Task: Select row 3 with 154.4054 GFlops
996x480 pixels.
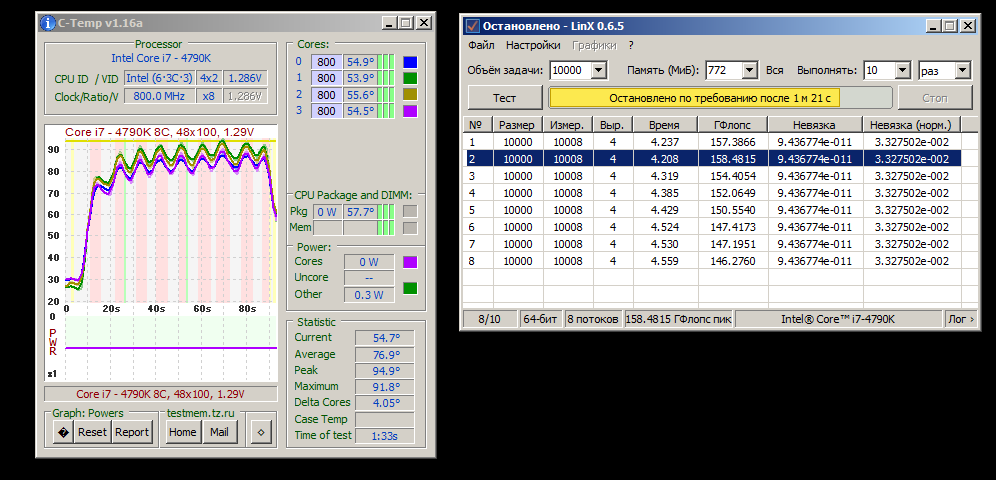Action: 712,176
